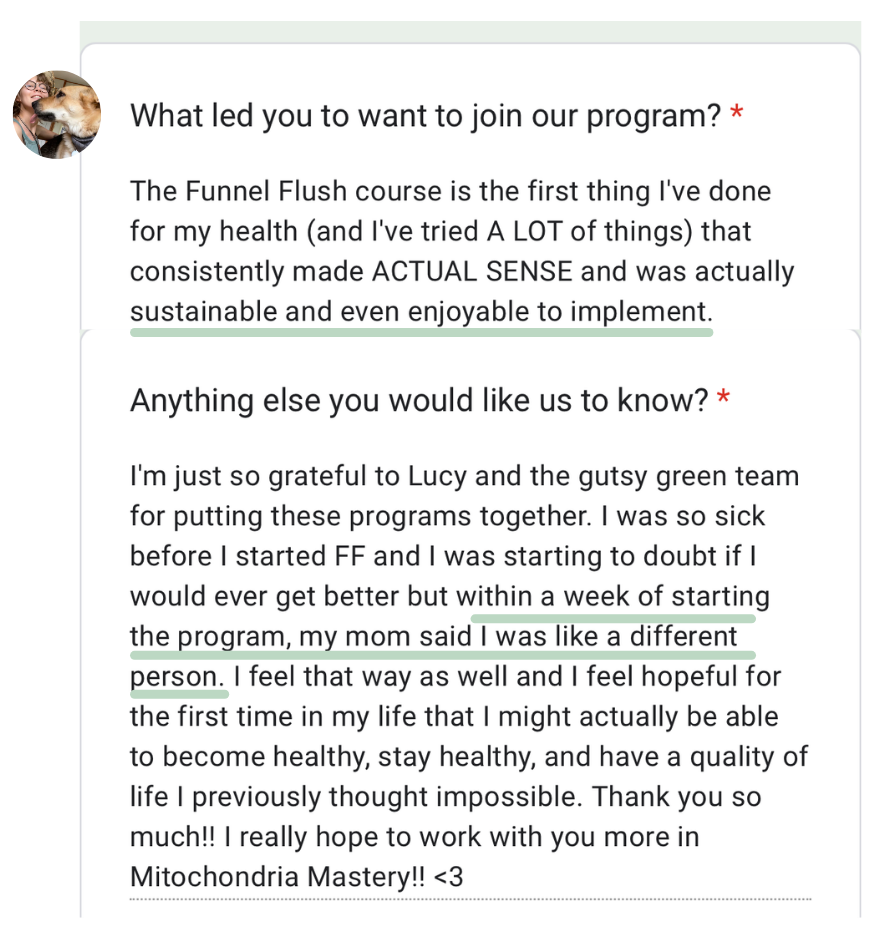
Task: Click the underlined word 'person.'
Action: coord(178,677)
